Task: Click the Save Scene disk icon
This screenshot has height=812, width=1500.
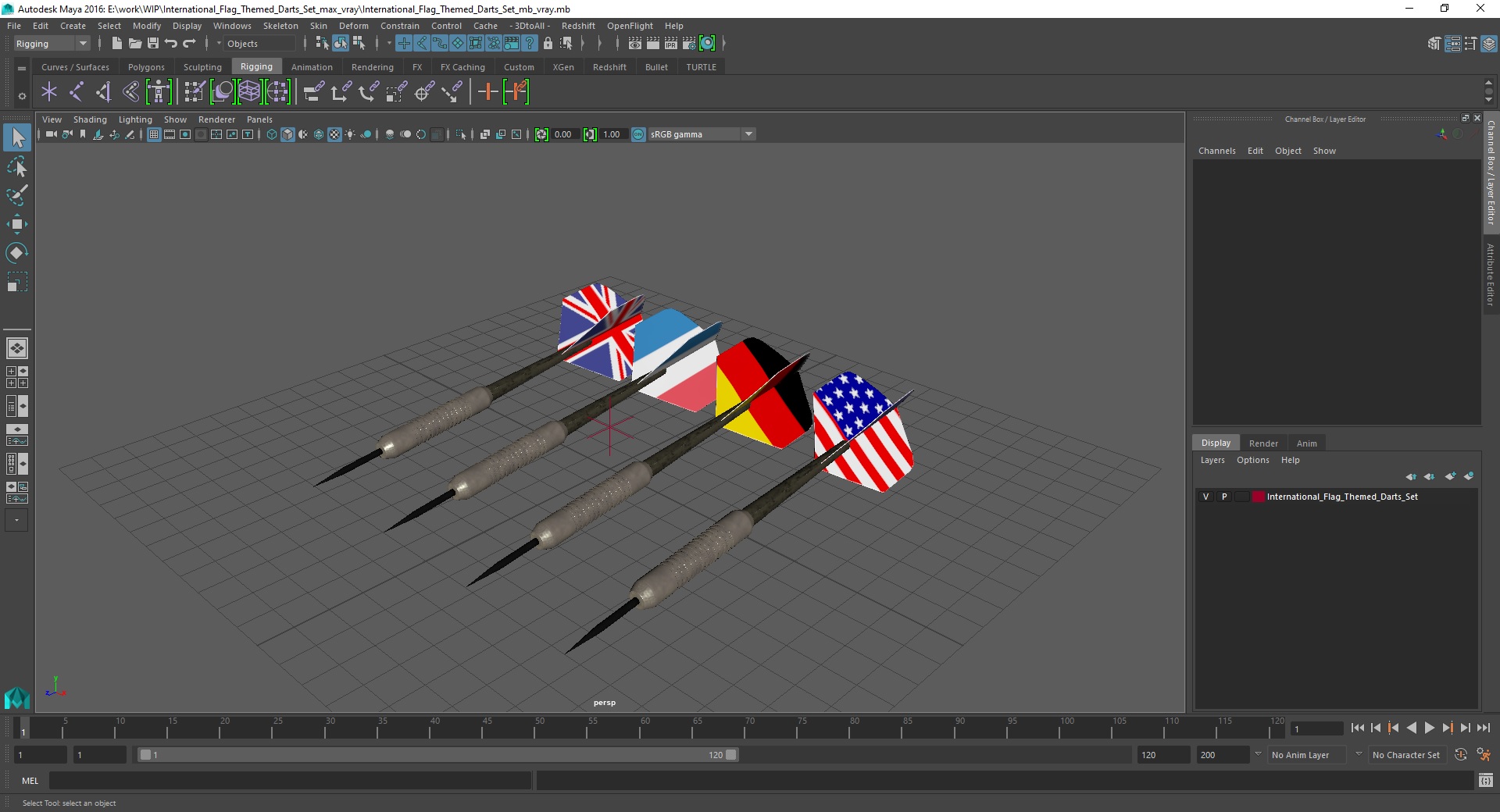Action: pos(153,44)
